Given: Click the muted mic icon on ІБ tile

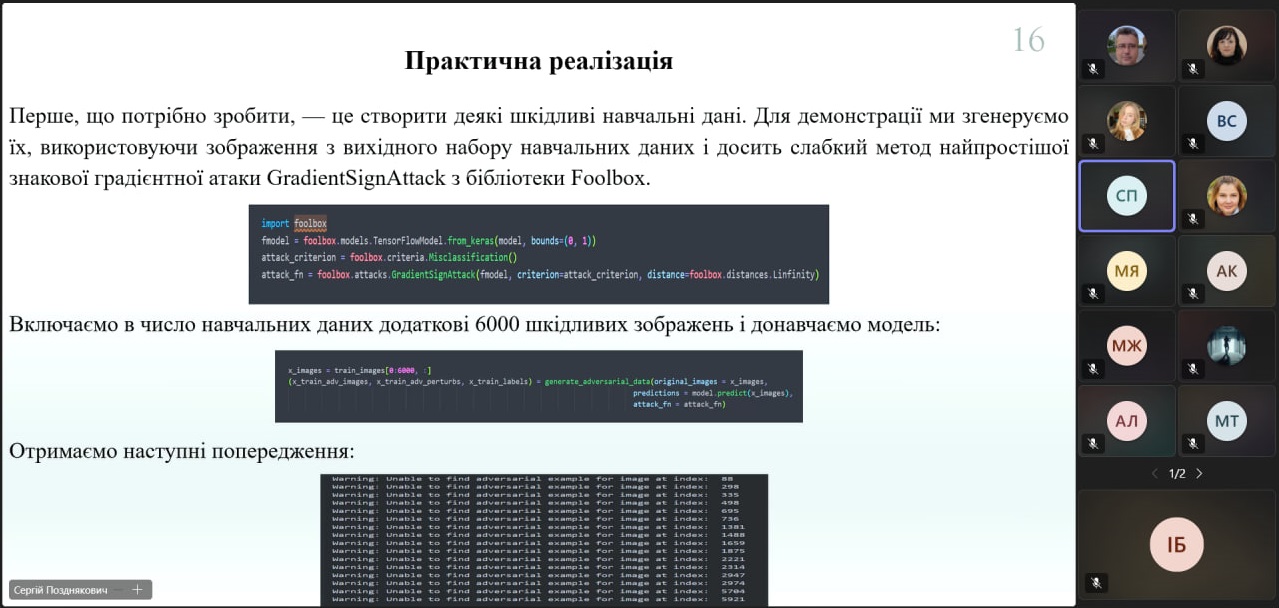Looking at the screenshot, I should [1095, 582].
